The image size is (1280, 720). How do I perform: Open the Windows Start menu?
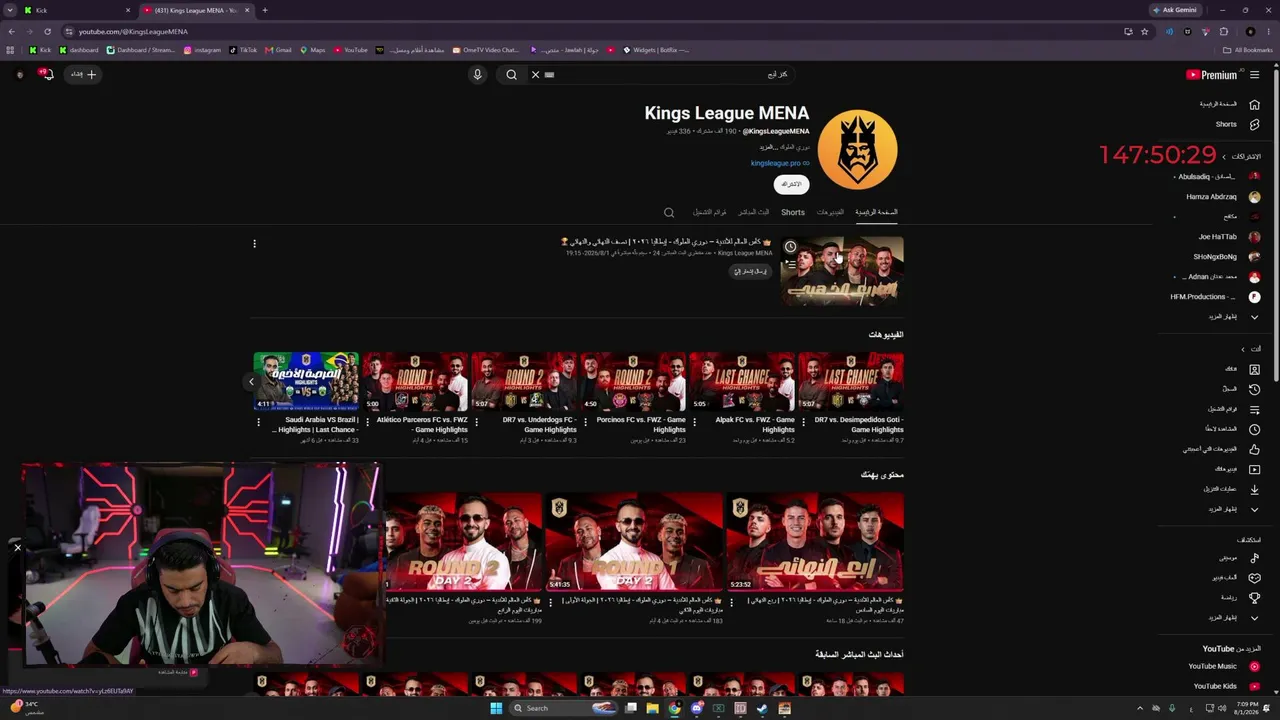495,708
